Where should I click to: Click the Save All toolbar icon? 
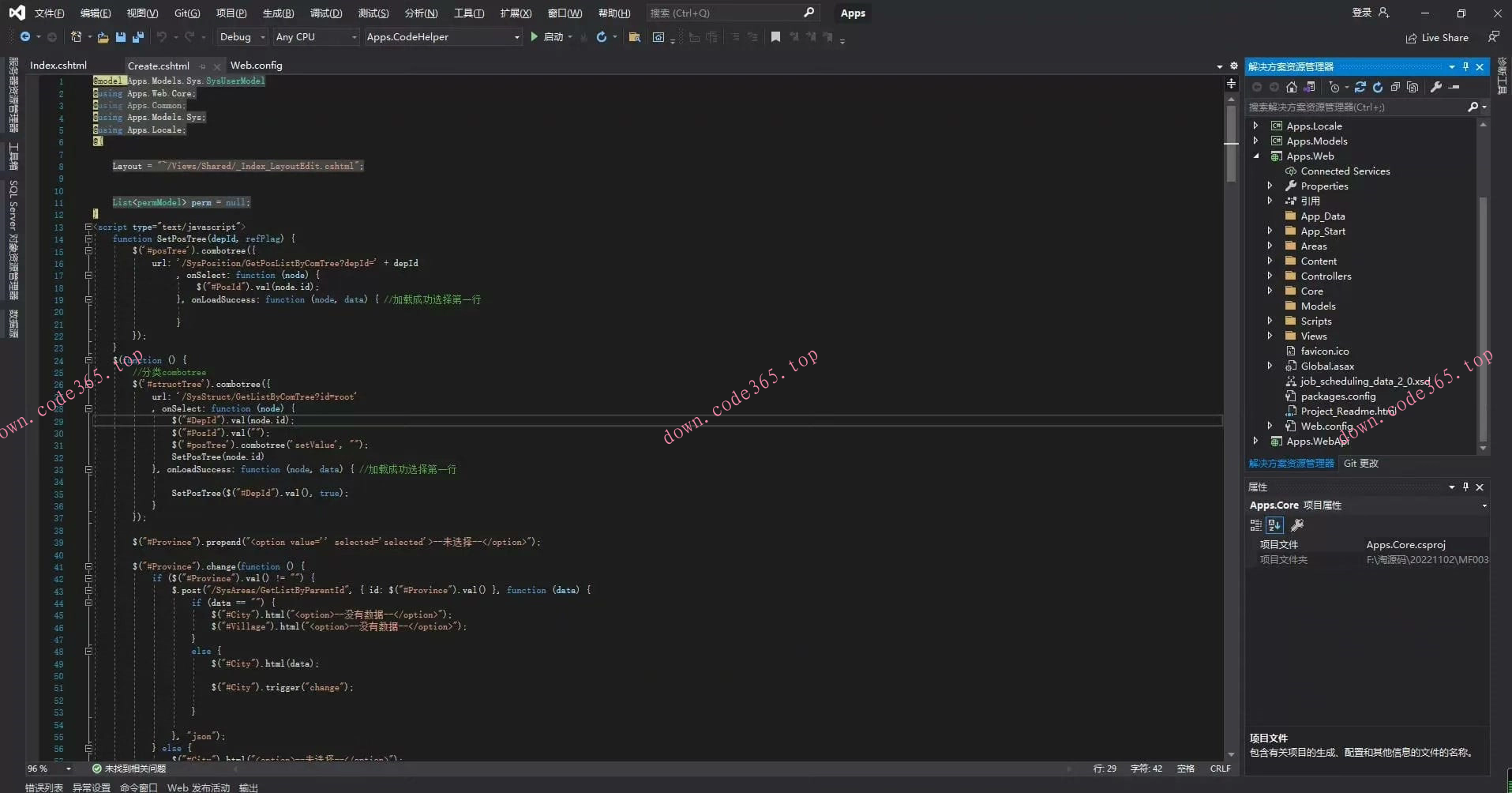138,37
